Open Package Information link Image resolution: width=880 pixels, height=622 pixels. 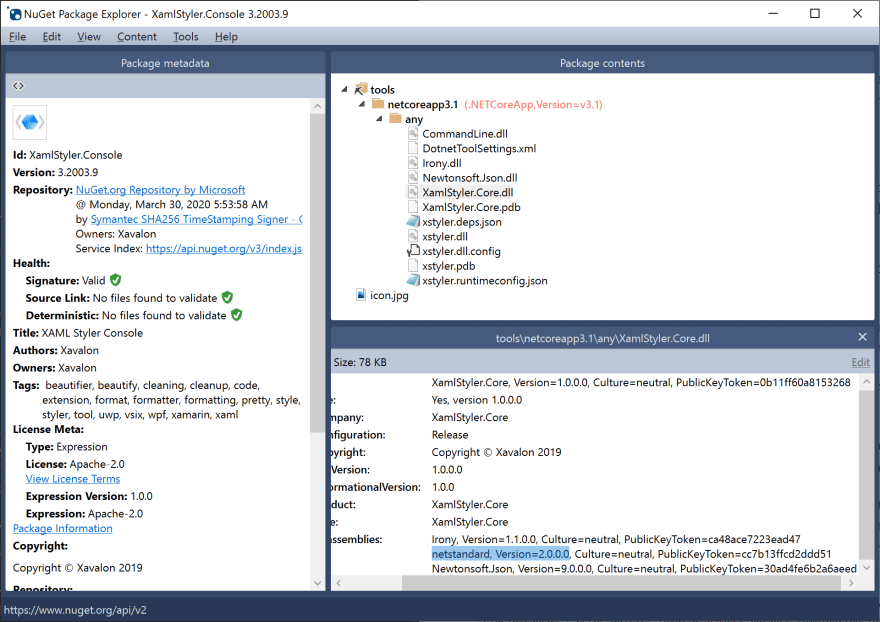pyautogui.click(x=63, y=528)
